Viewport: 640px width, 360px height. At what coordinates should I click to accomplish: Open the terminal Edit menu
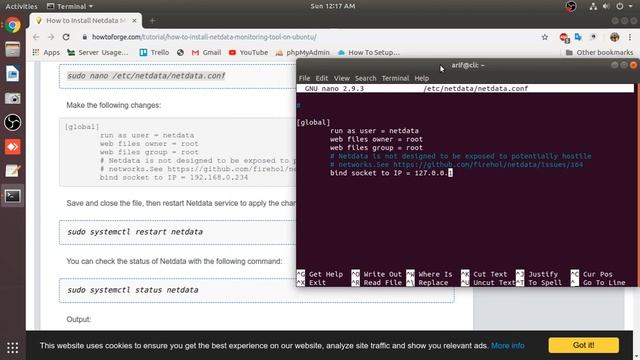click(x=322, y=78)
